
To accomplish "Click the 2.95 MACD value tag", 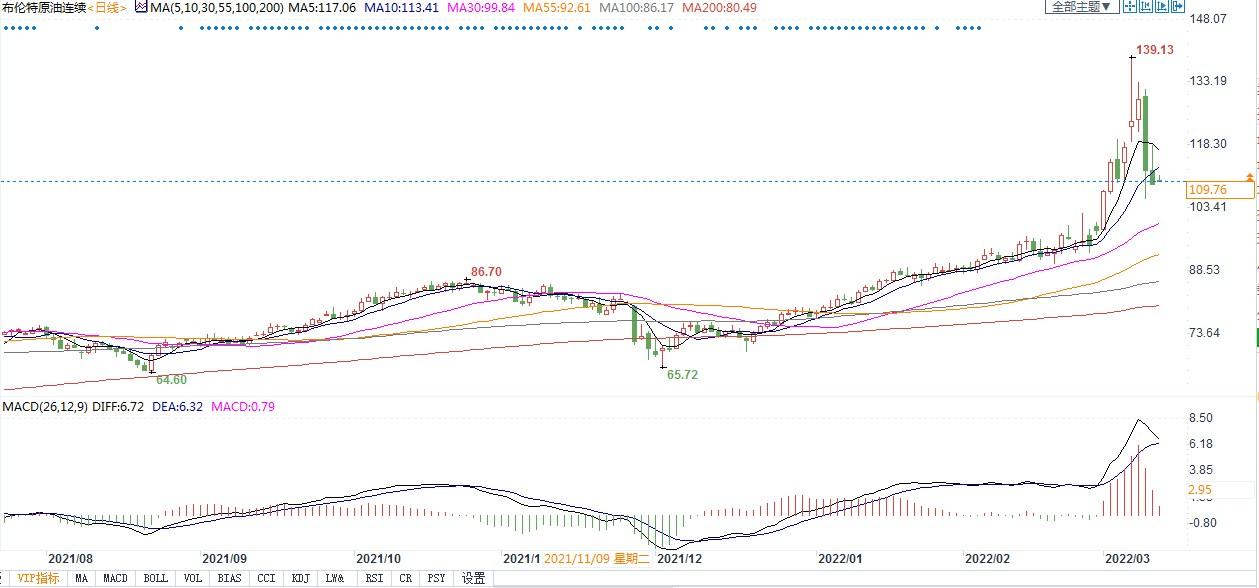I will coord(1199,490).
